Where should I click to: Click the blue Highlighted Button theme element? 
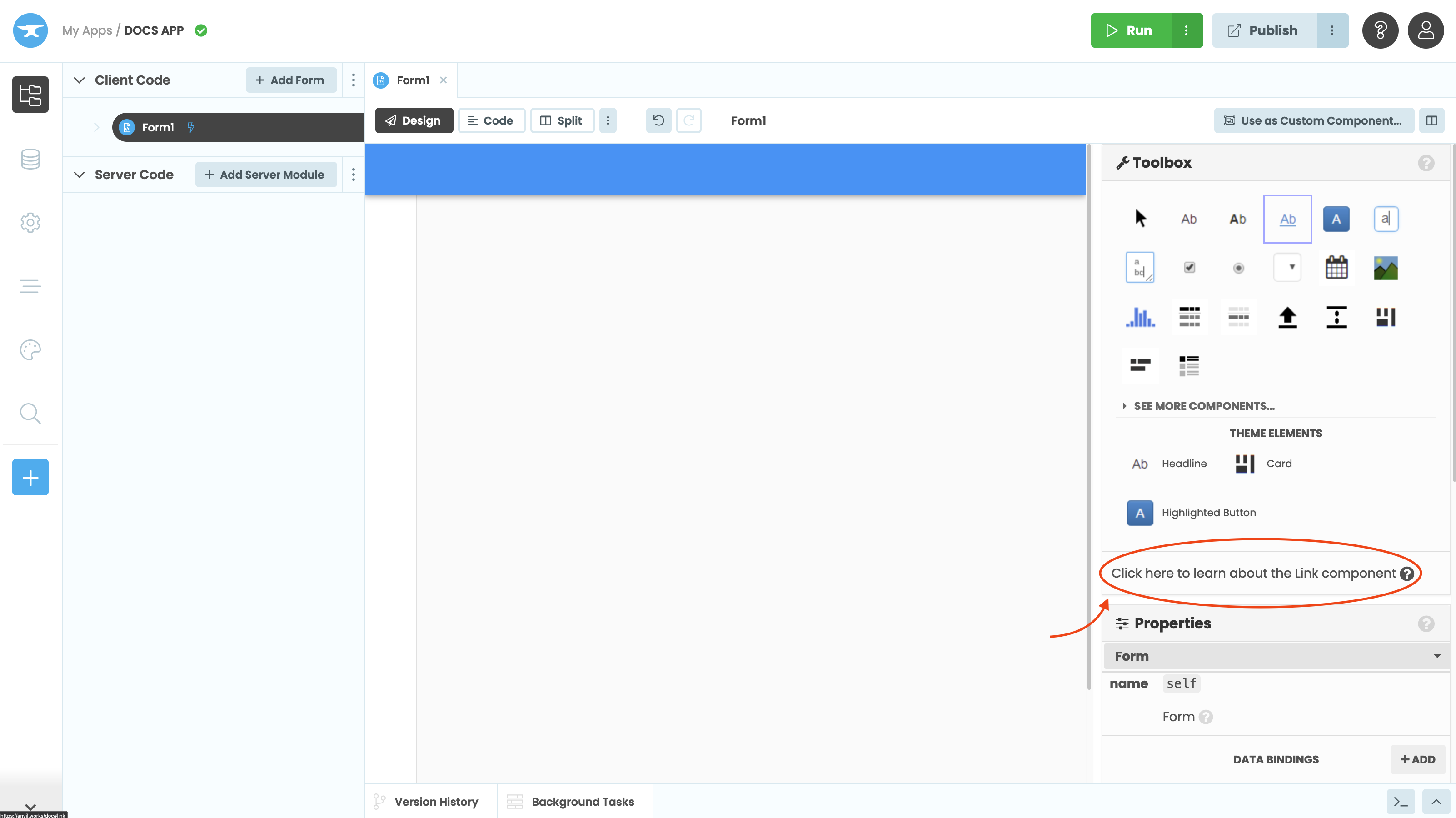[1139, 513]
